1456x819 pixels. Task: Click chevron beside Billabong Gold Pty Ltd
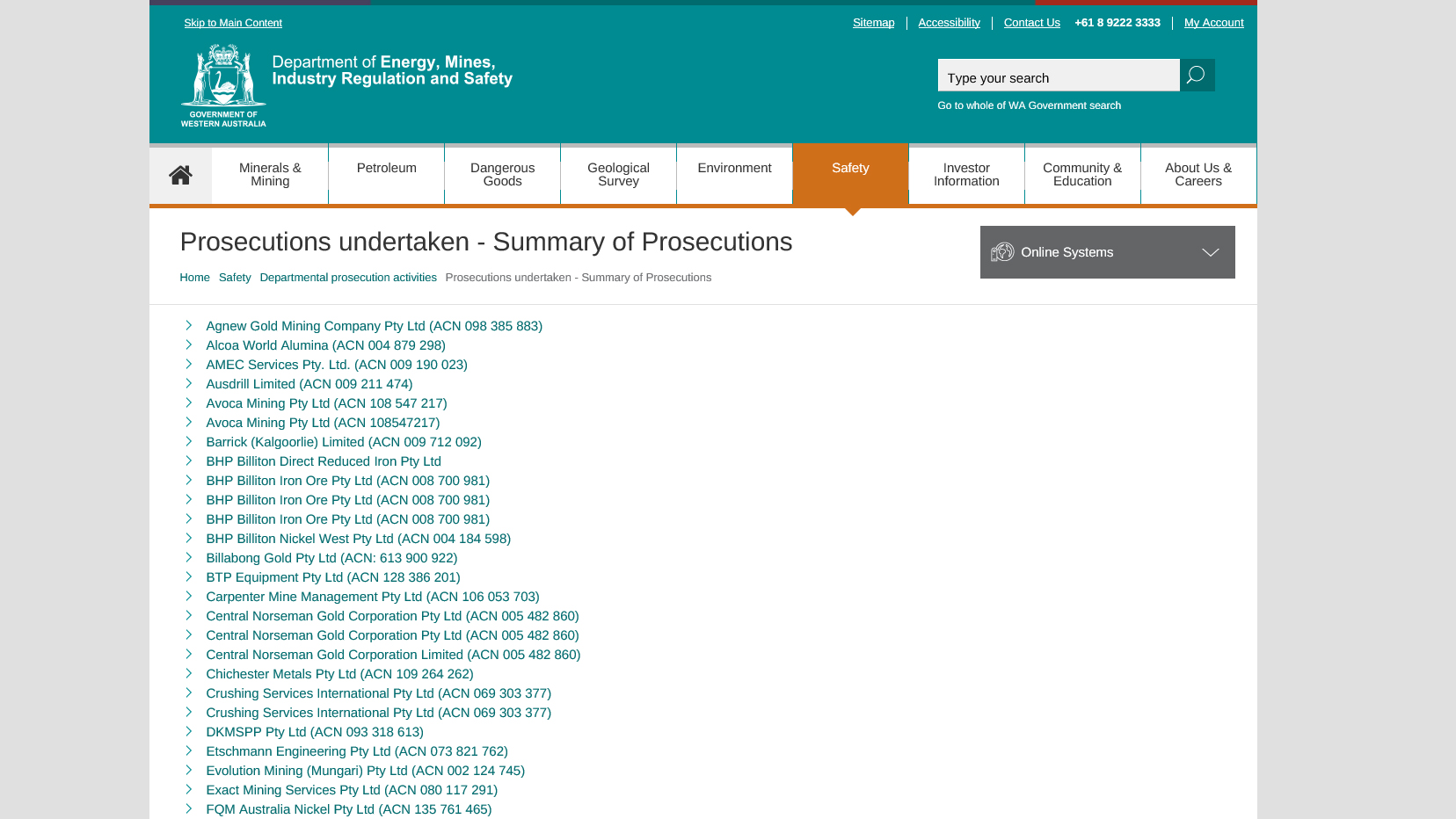click(188, 557)
